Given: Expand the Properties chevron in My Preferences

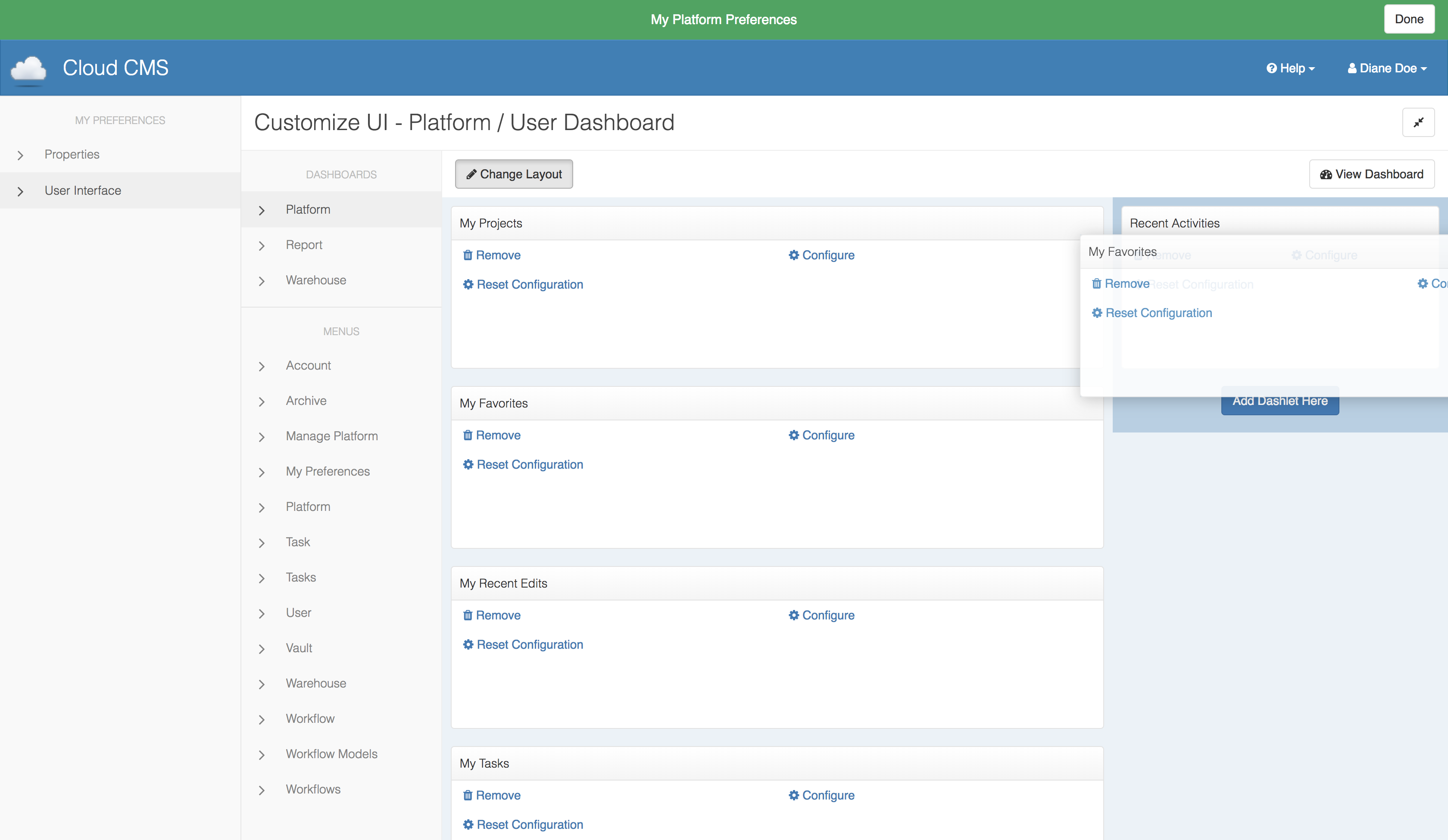Looking at the screenshot, I should tap(21, 155).
